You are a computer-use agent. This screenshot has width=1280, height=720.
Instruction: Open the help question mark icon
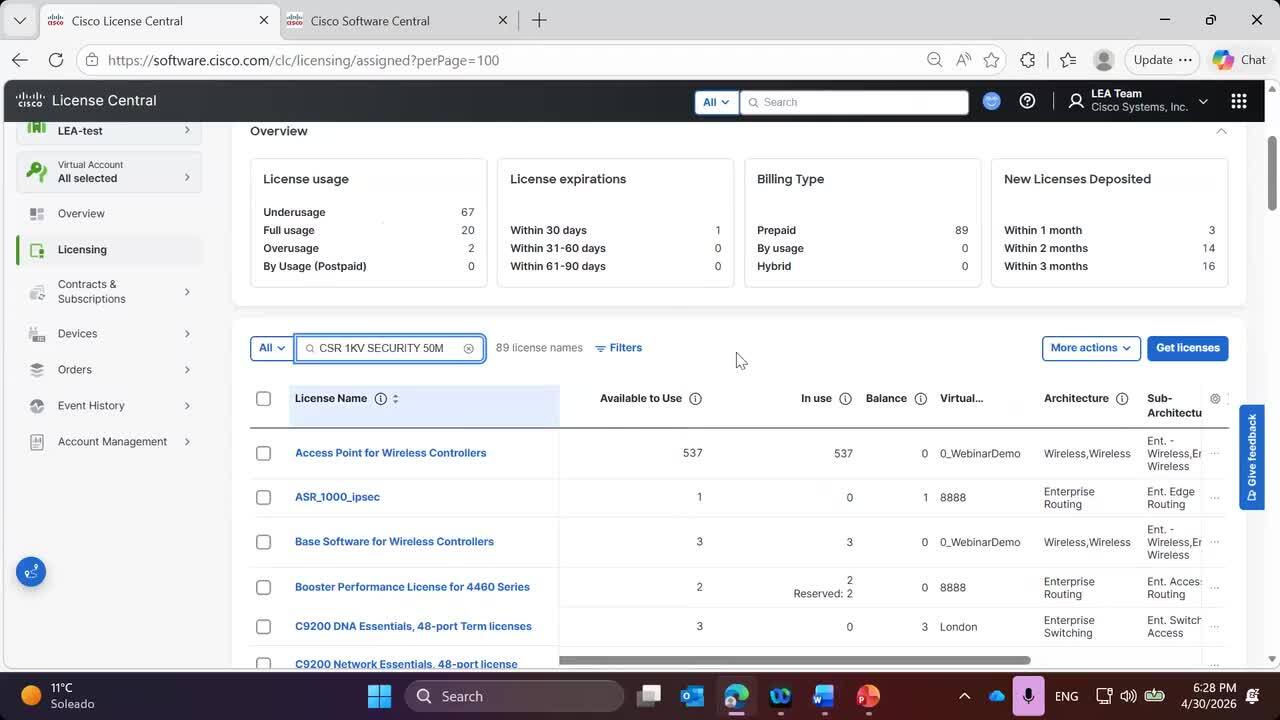(1027, 101)
